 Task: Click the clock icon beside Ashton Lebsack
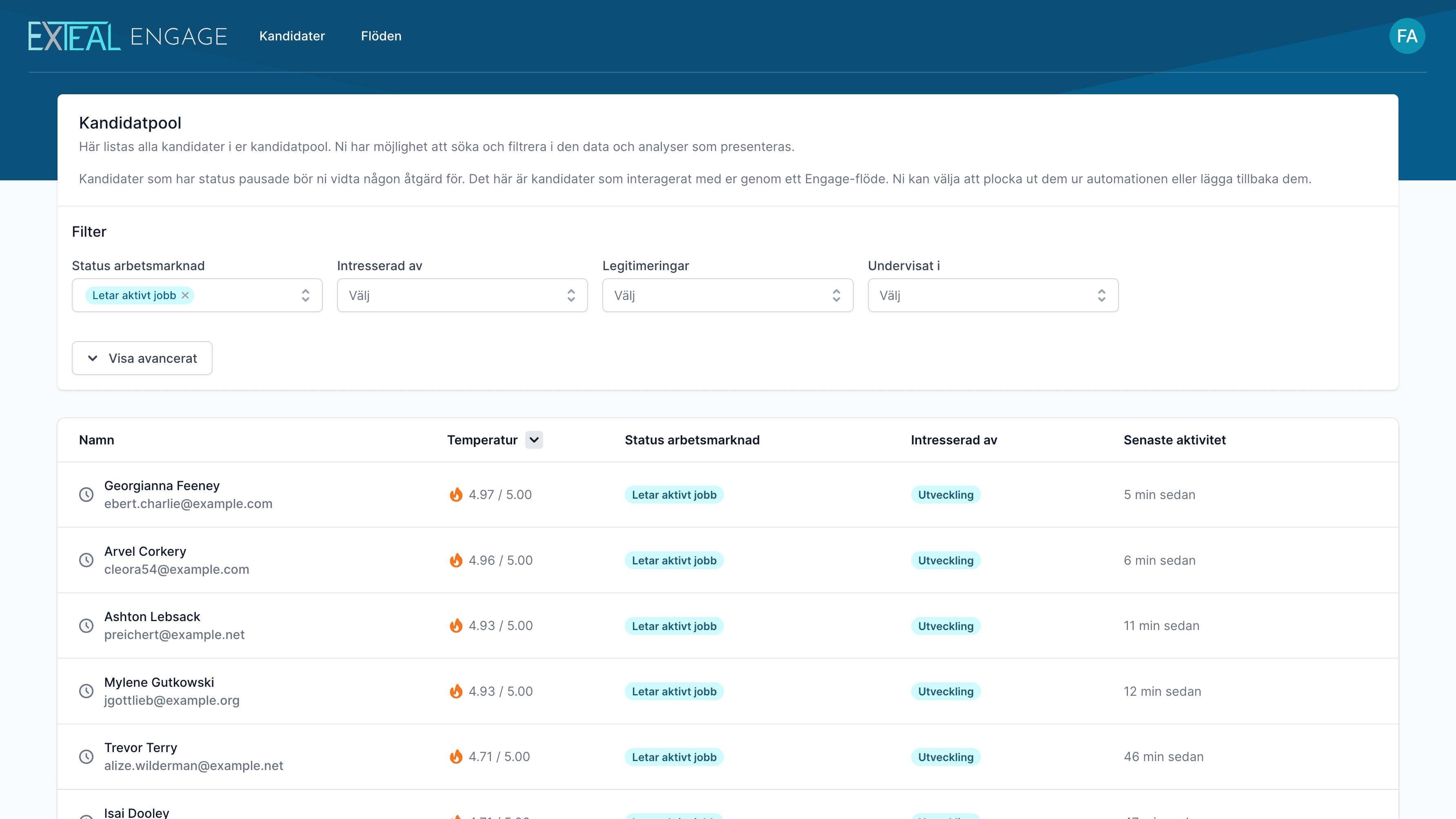pos(86,626)
